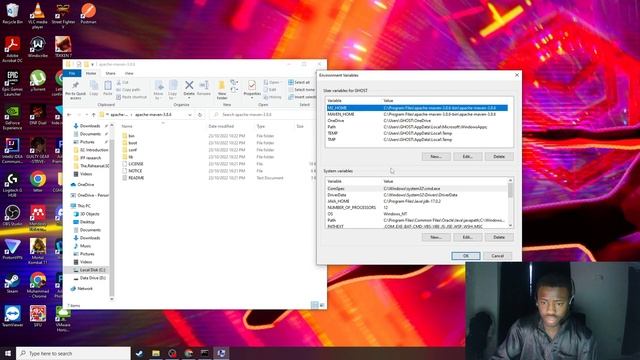The image size is (640, 360).
Task: Open OBS Studio desktop shortcut
Action: tap(12, 216)
